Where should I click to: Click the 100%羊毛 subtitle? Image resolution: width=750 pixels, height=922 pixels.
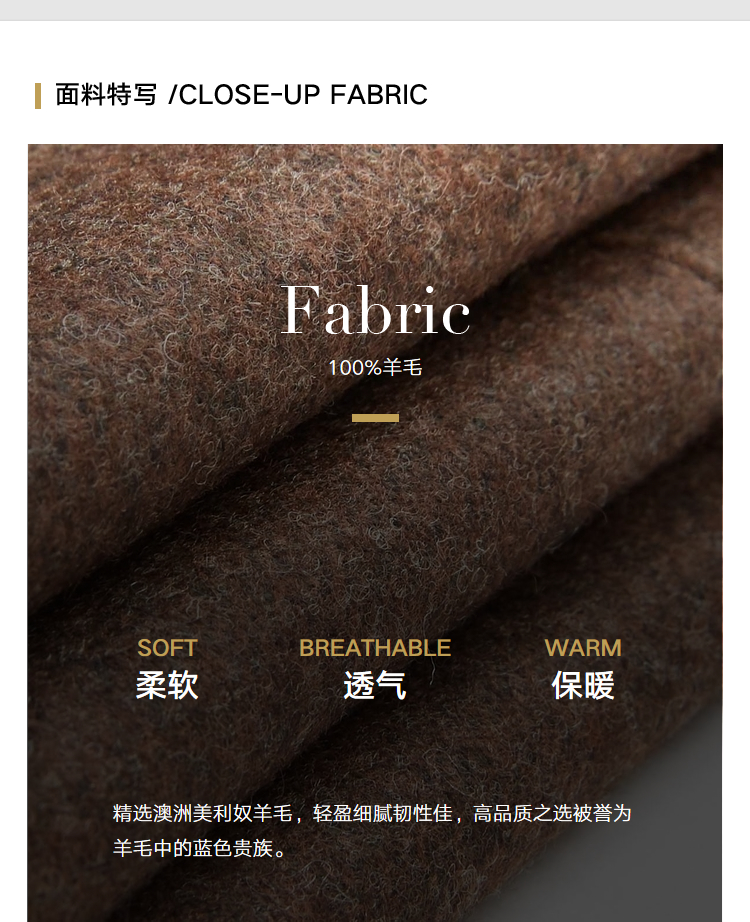375,368
